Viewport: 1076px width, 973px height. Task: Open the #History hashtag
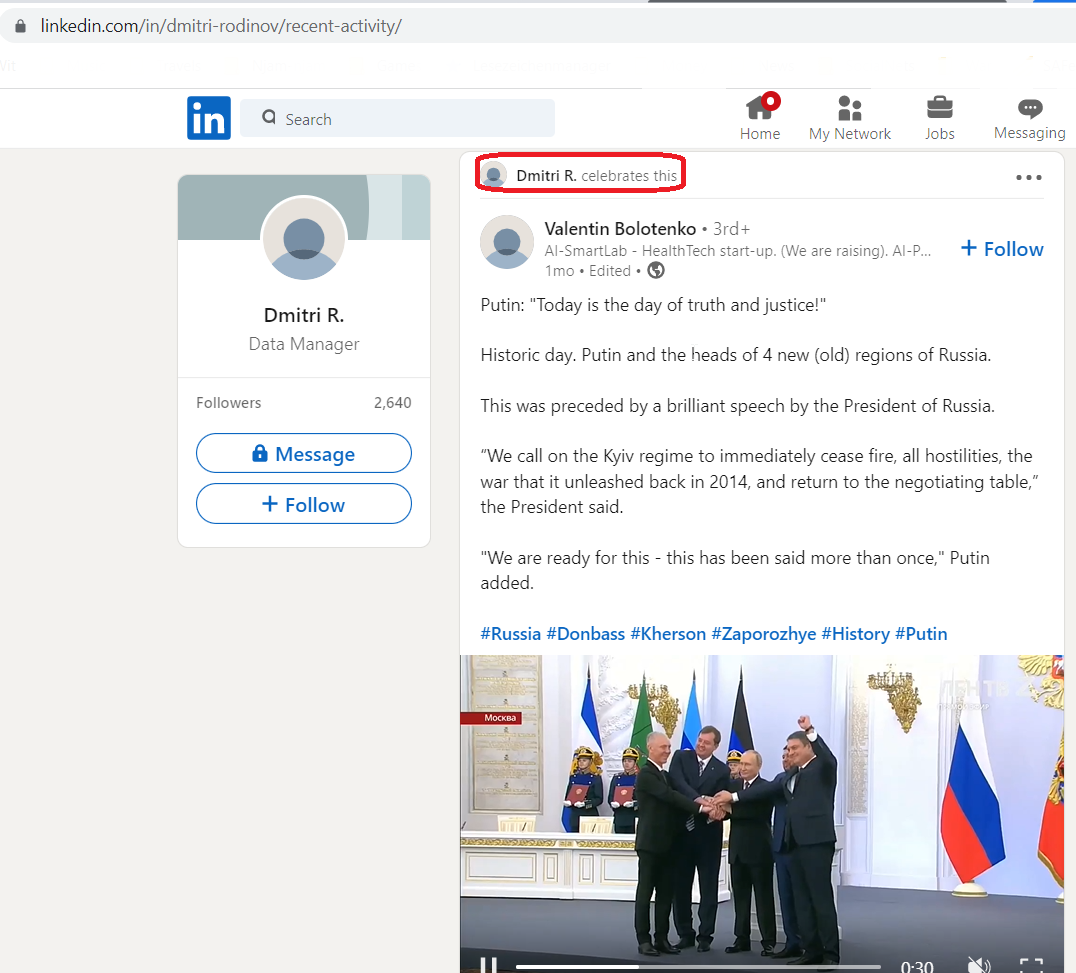point(855,633)
